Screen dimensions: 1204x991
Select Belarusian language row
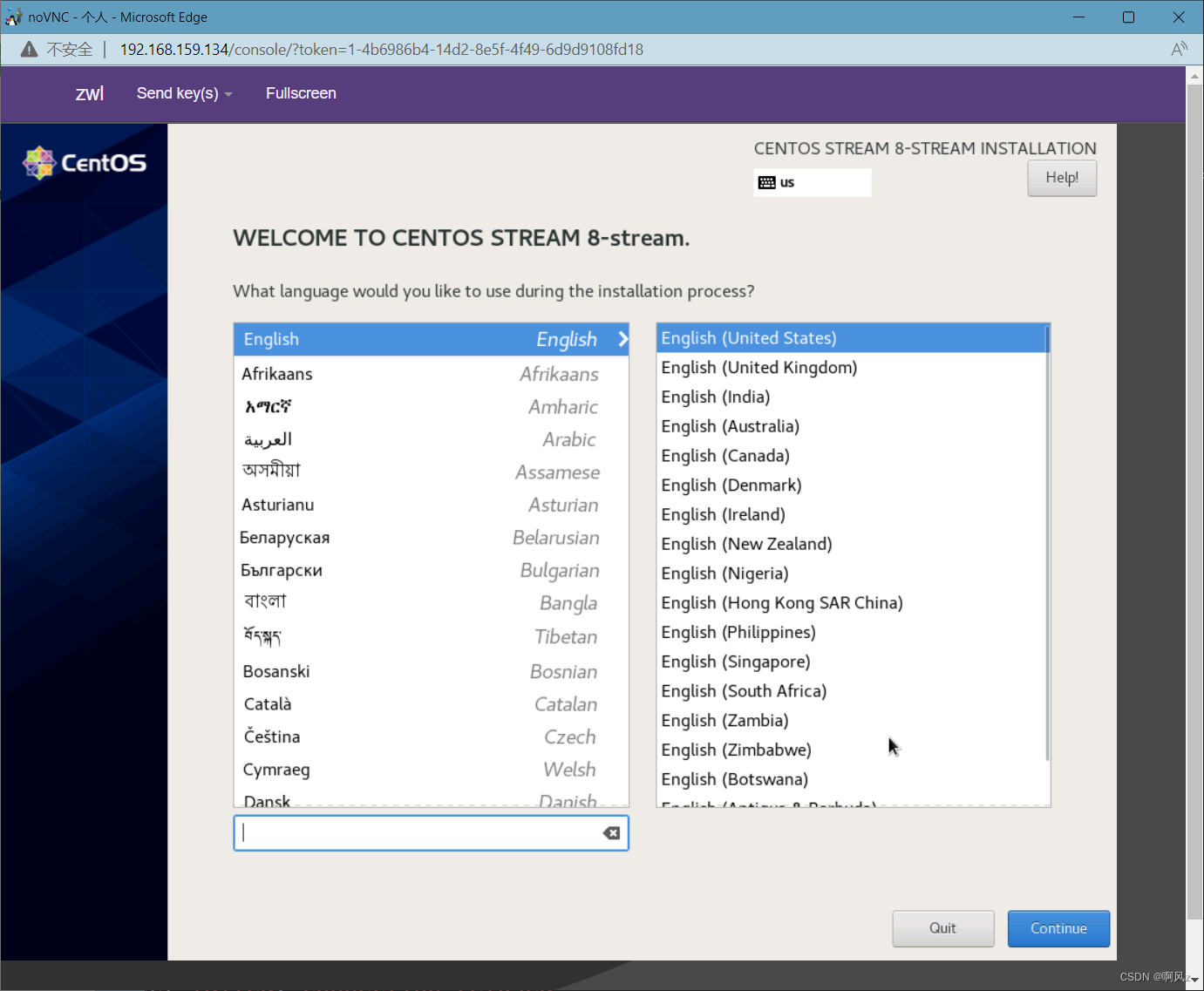[x=432, y=538]
